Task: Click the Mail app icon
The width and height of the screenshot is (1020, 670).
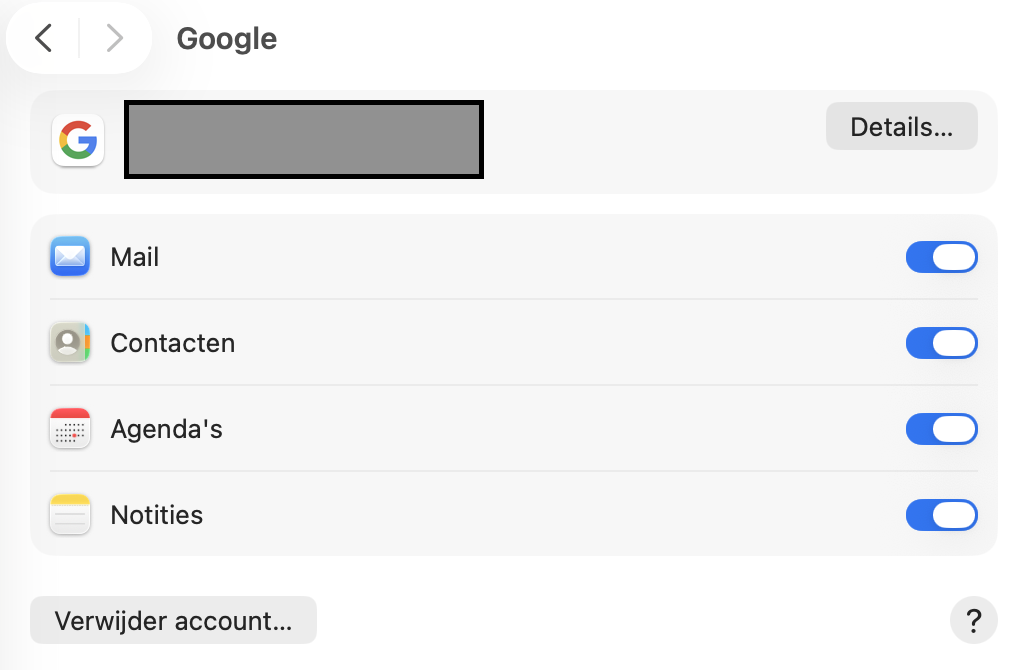Action: (x=69, y=257)
